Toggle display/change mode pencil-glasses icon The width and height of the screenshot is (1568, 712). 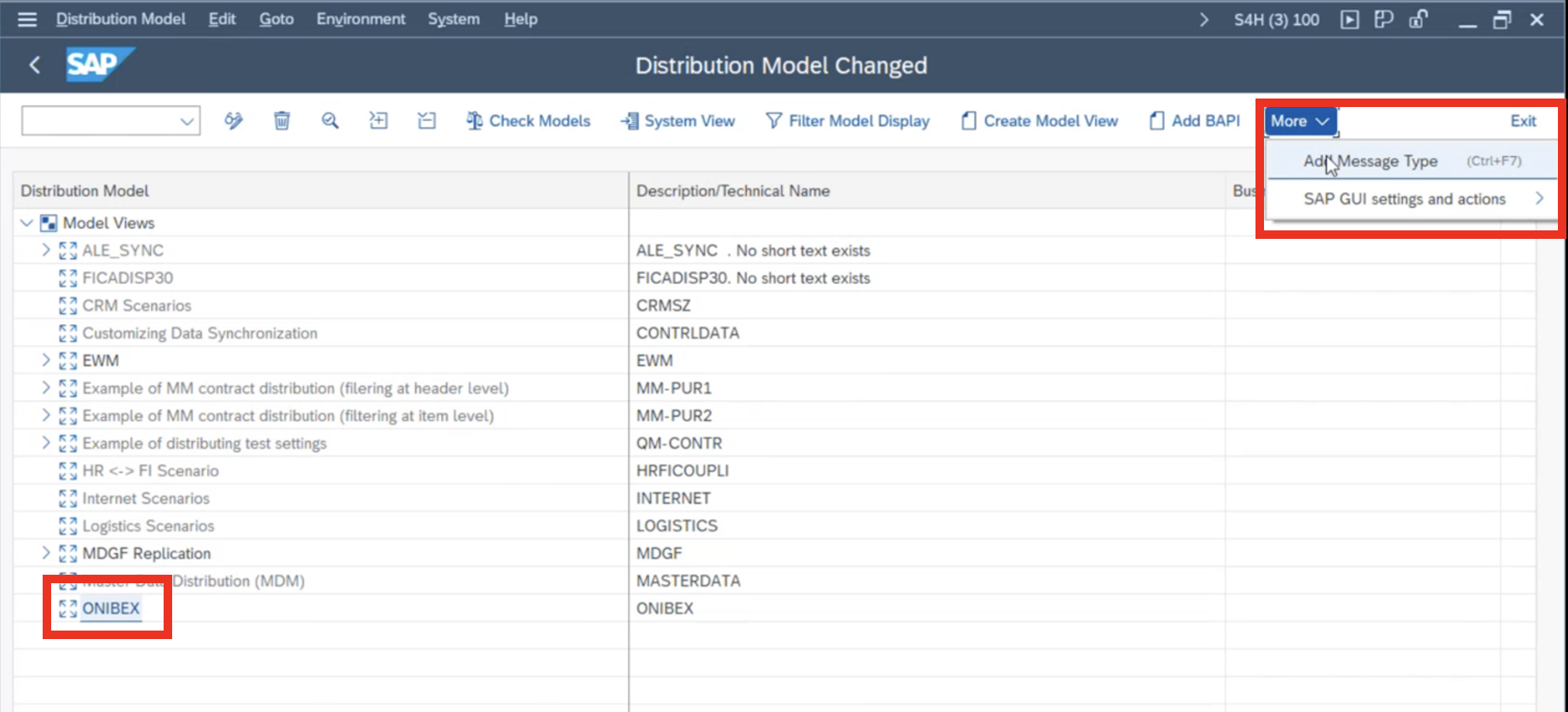(233, 120)
